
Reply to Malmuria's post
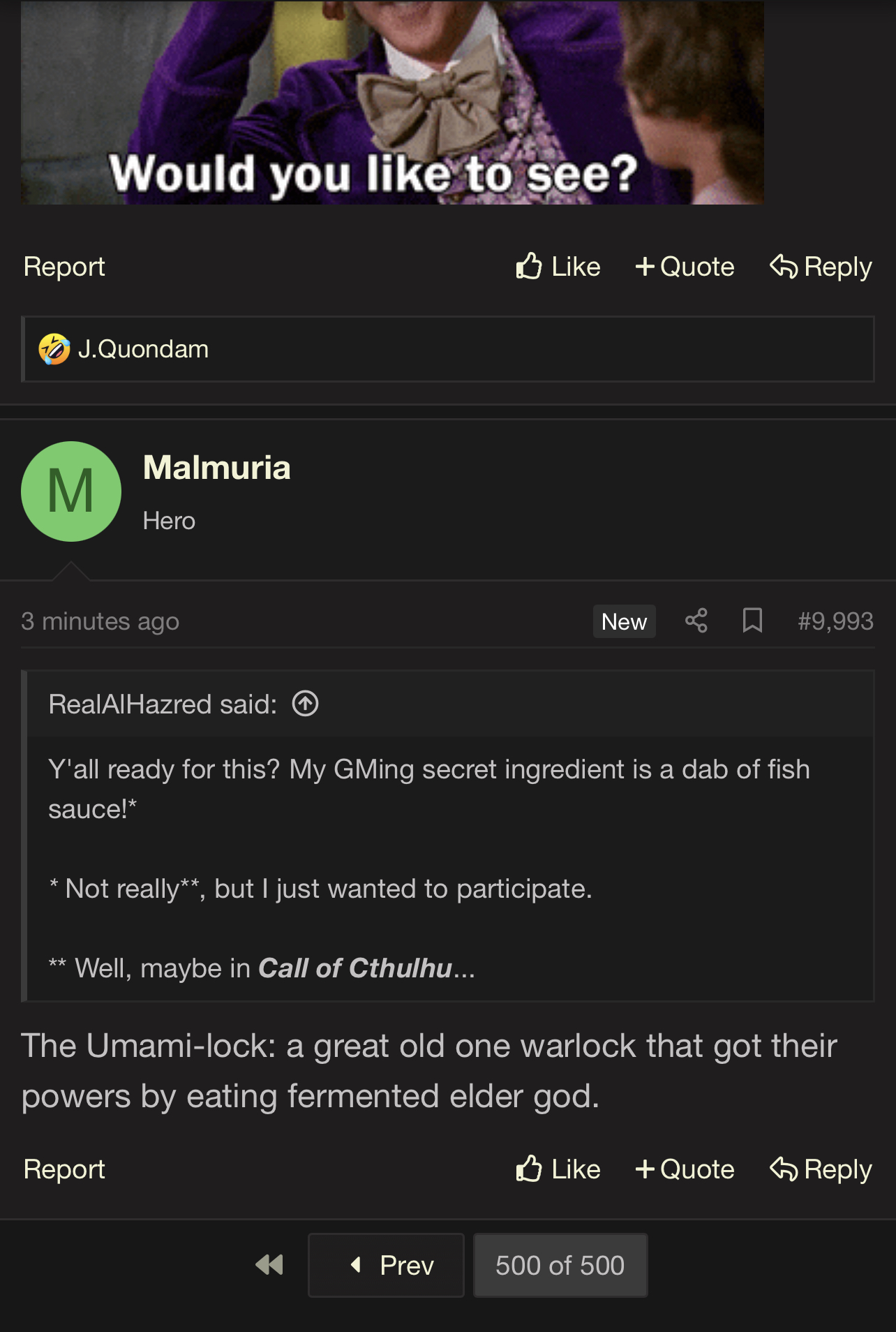pos(821,1169)
